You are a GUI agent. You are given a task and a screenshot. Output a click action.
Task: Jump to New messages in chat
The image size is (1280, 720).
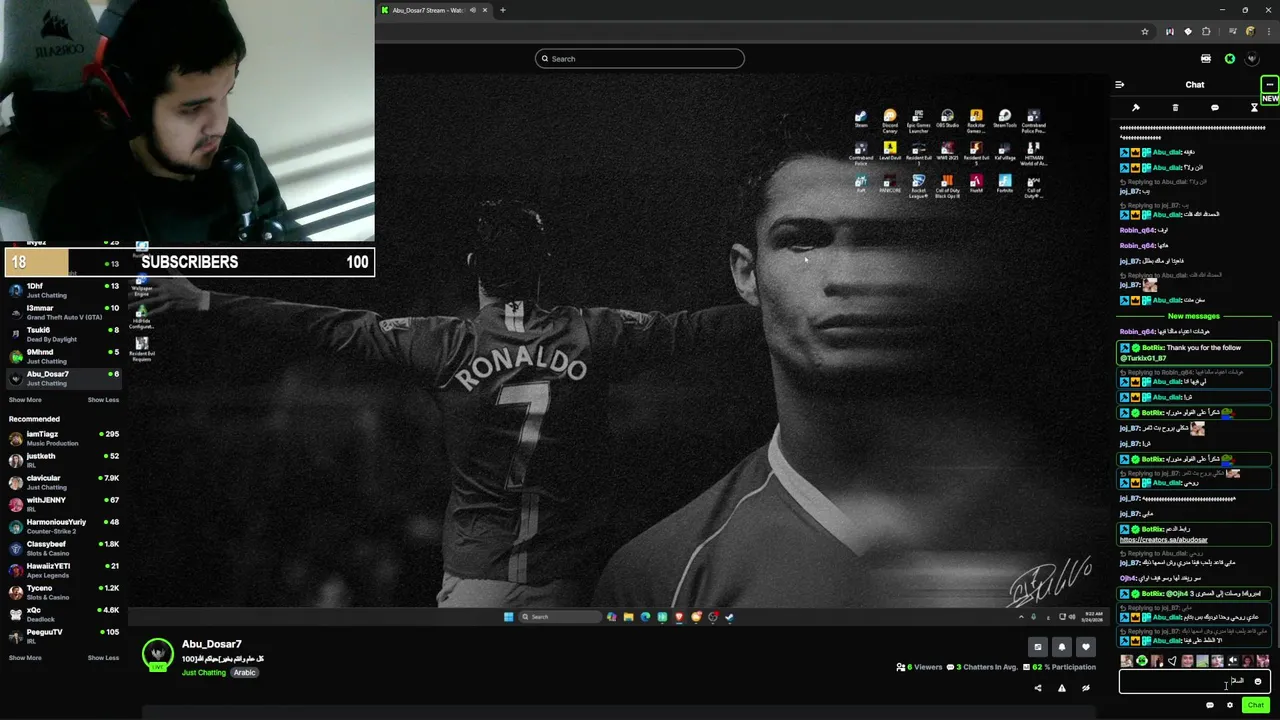click(x=1194, y=316)
